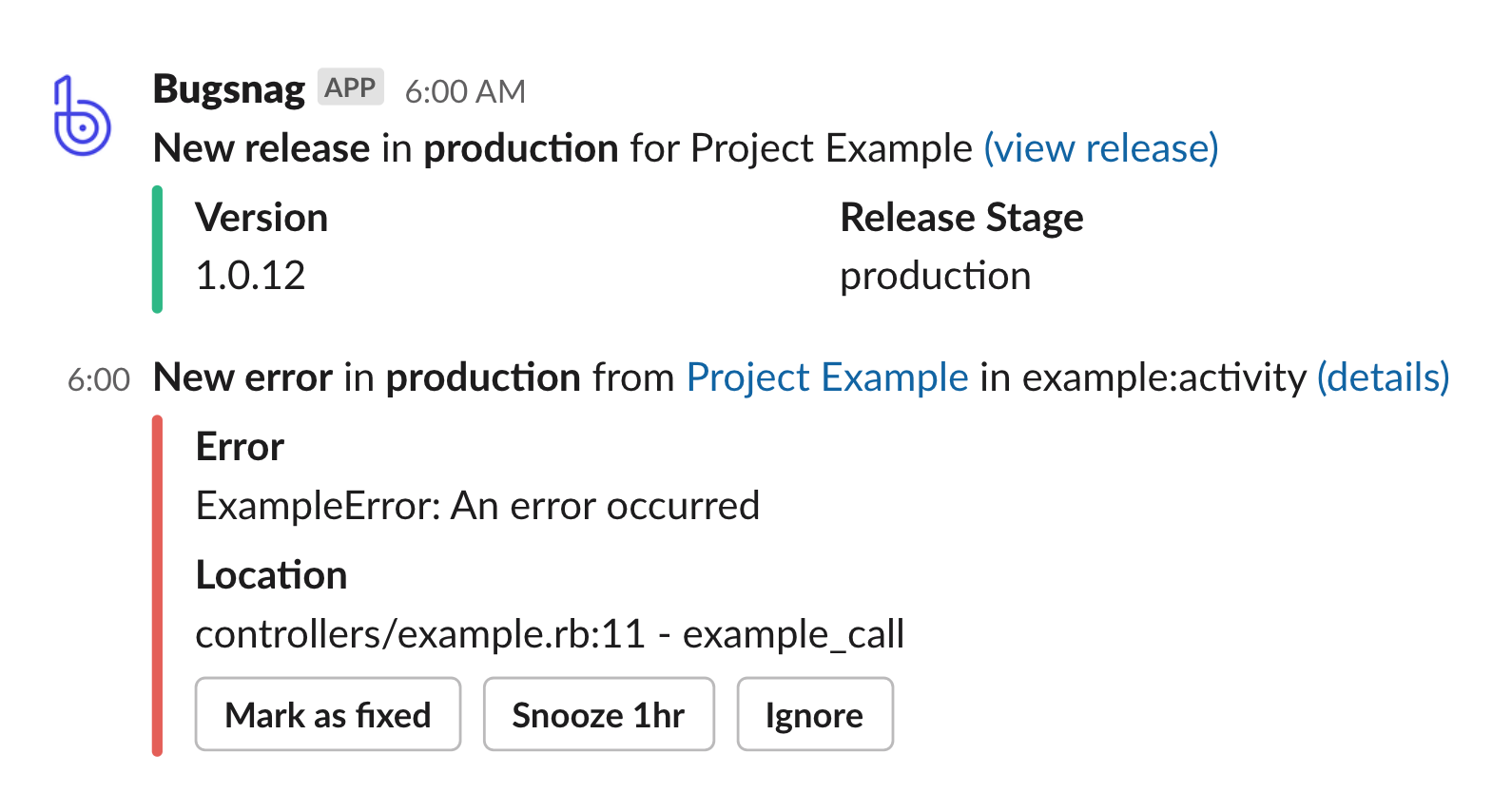Click the Location field heading

click(271, 575)
